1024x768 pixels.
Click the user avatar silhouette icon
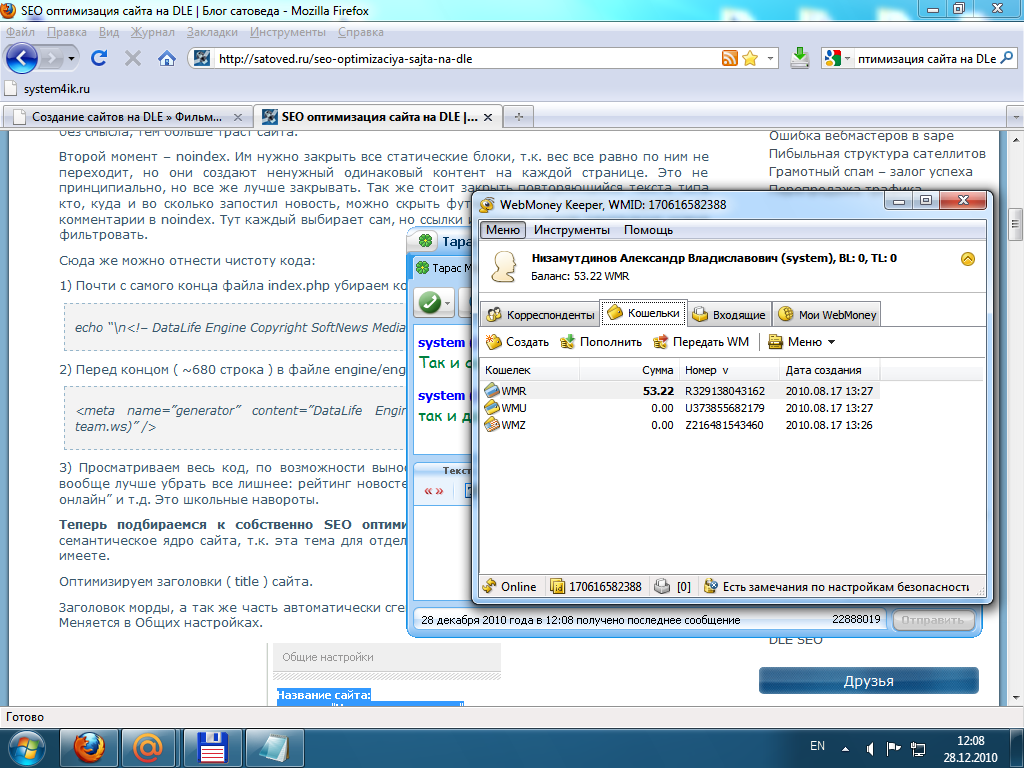(x=505, y=267)
